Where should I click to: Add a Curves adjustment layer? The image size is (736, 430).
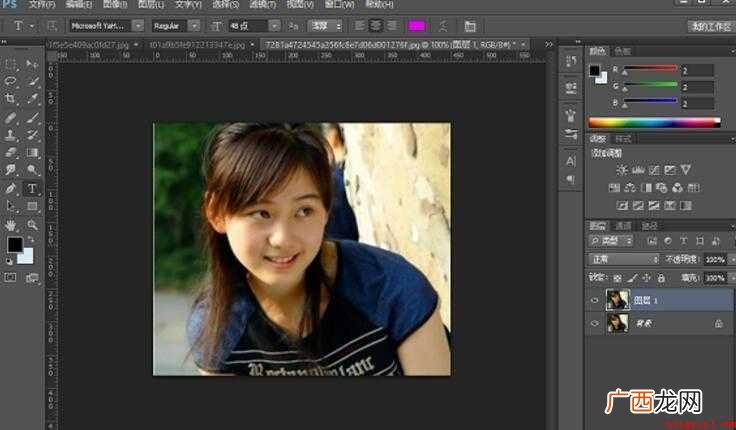coord(654,170)
